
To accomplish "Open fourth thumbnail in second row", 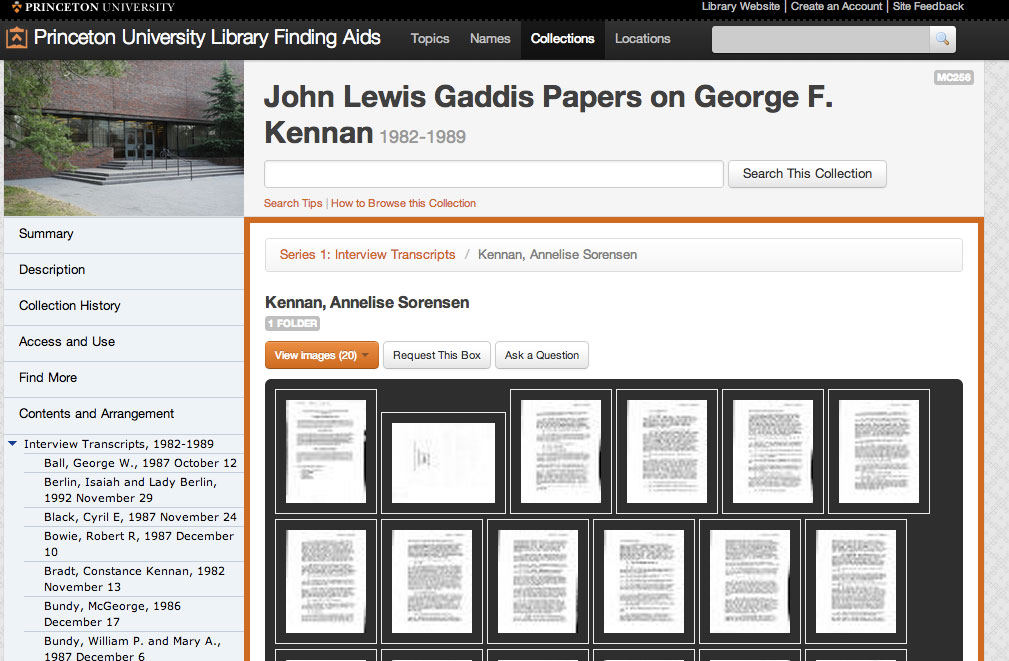I will tap(644, 581).
